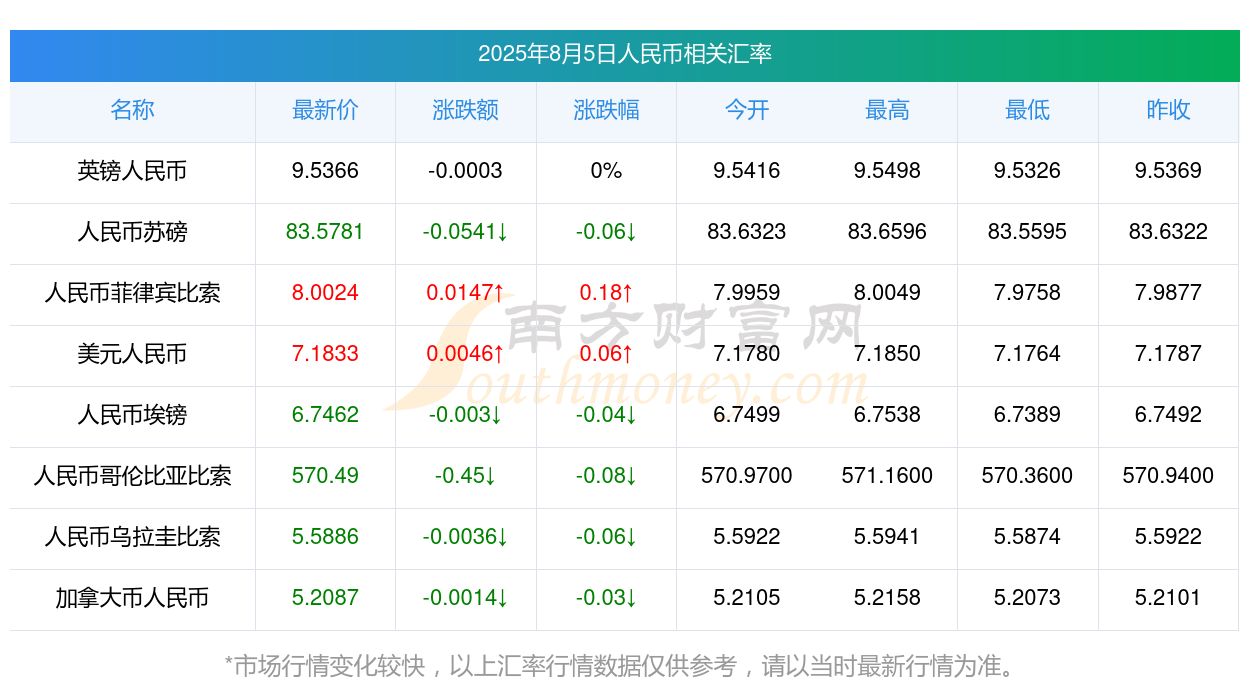1250x698 pixels.
Task: Click previous close 570.9400
Action: click(x=1168, y=476)
